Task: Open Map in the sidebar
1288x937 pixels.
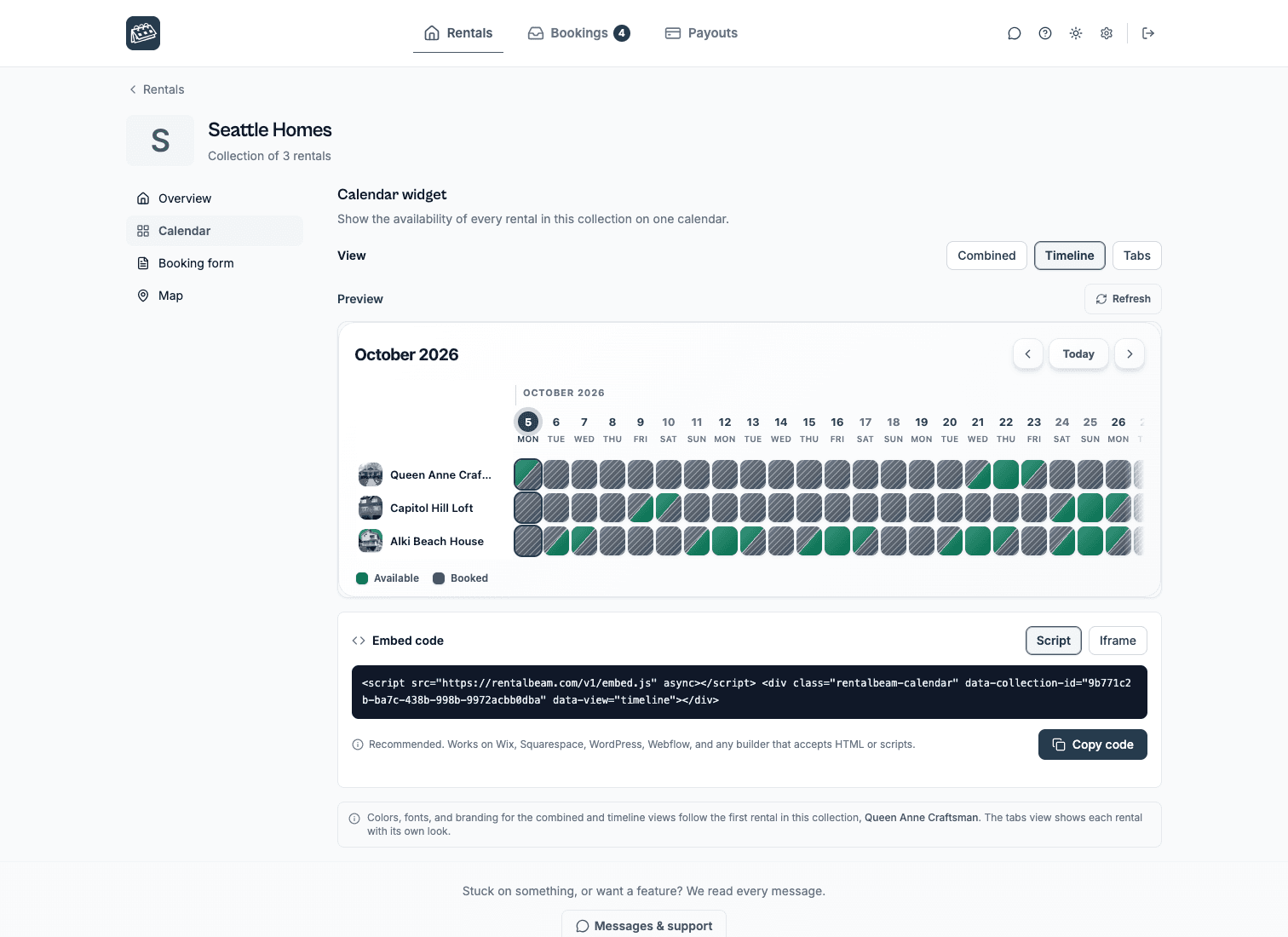Action: click(x=215, y=296)
